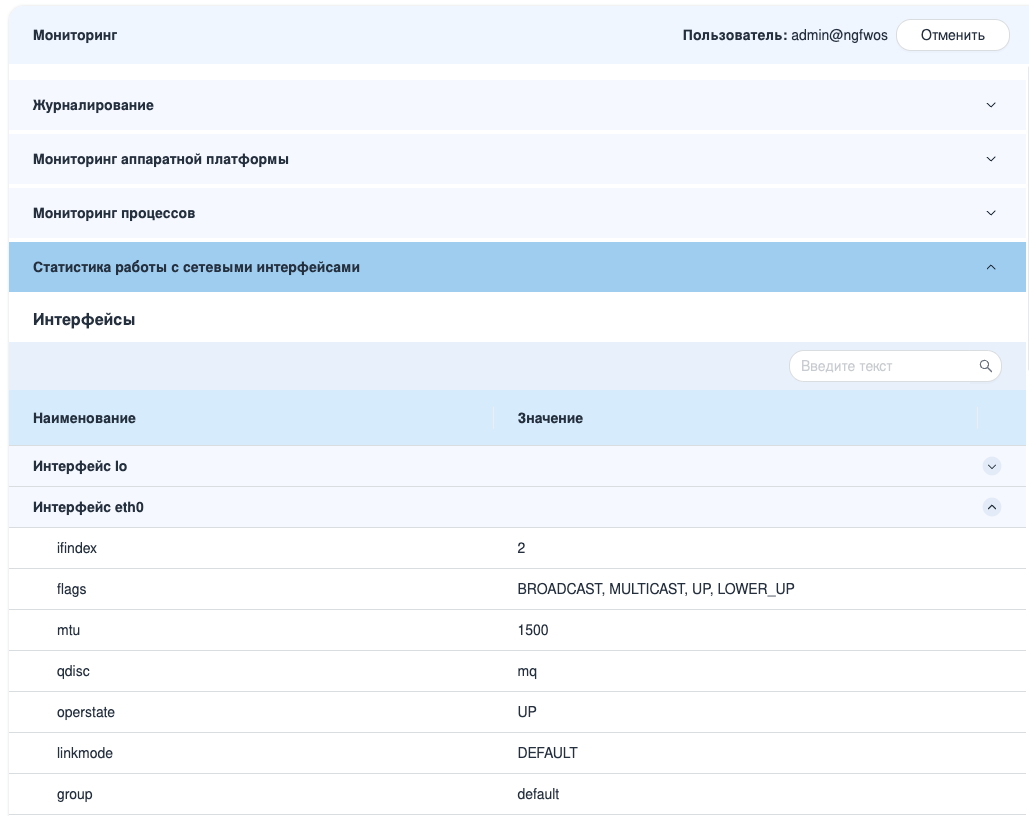Focus the Введите текст search field
The image size is (1029, 816).
[x=895, y=366]
